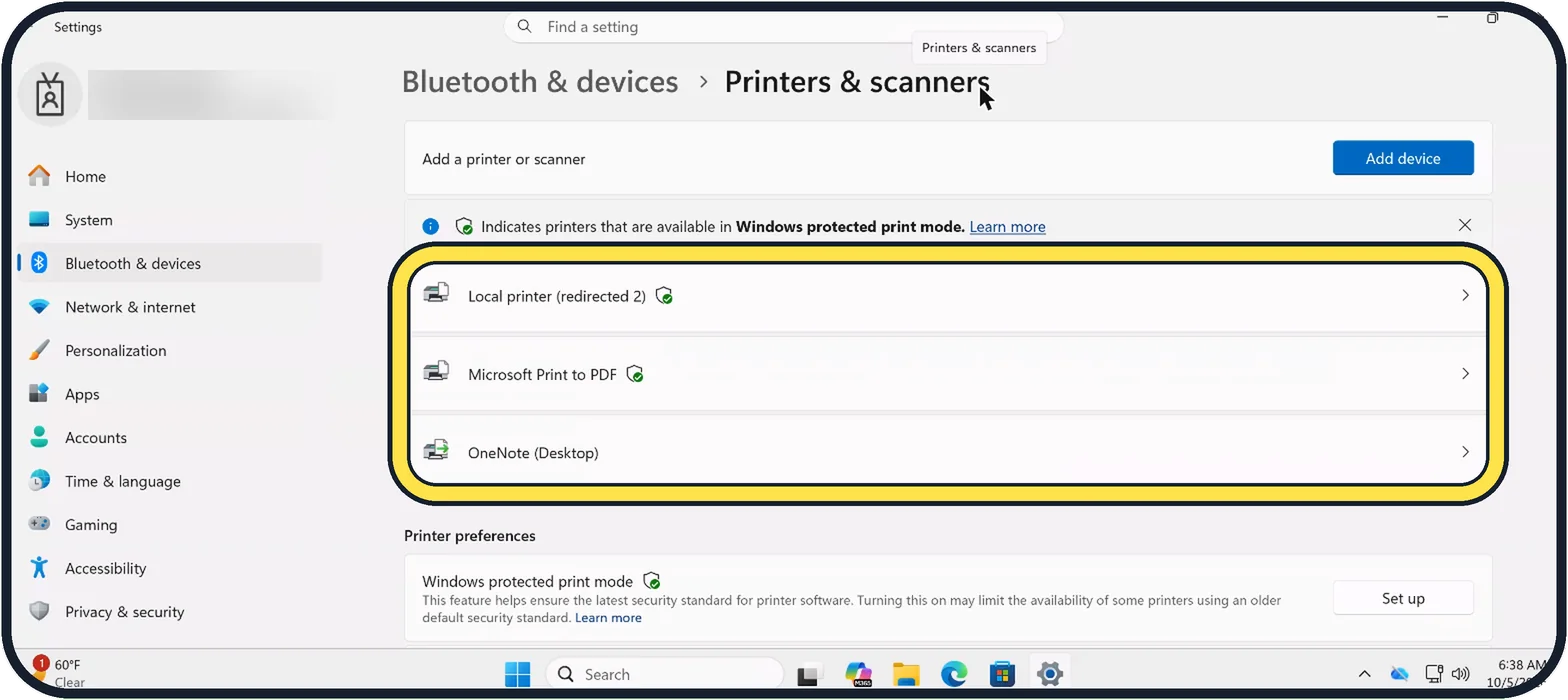
Task: Open Learn more link in info banner
Action: 1007,227
